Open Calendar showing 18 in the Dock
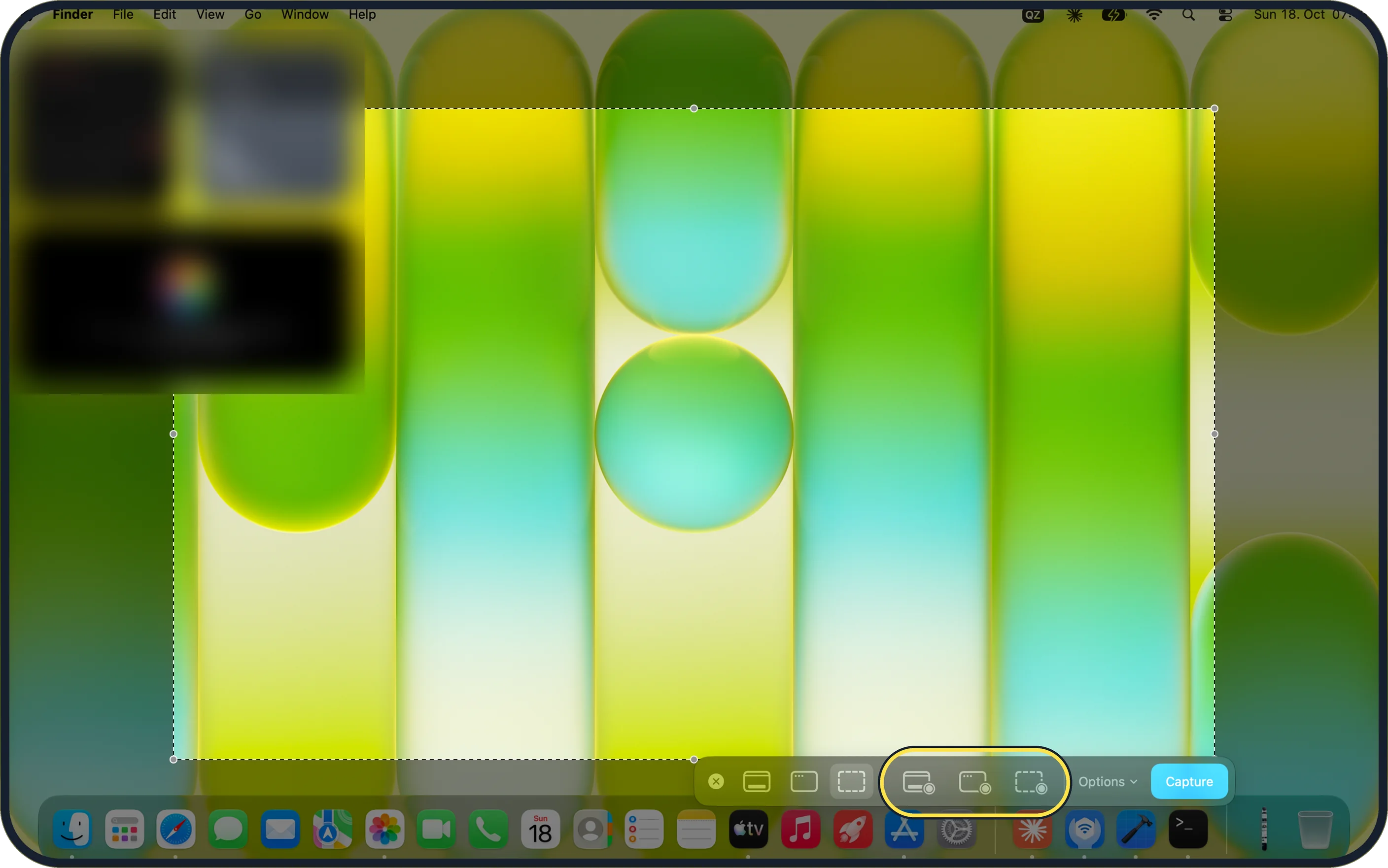The image size is (1388, 868). (540, 829)
